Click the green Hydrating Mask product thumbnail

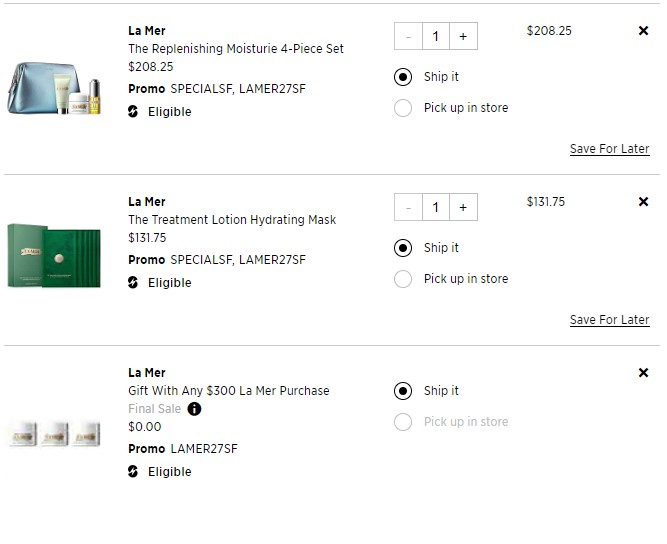(x=54, y=256)
